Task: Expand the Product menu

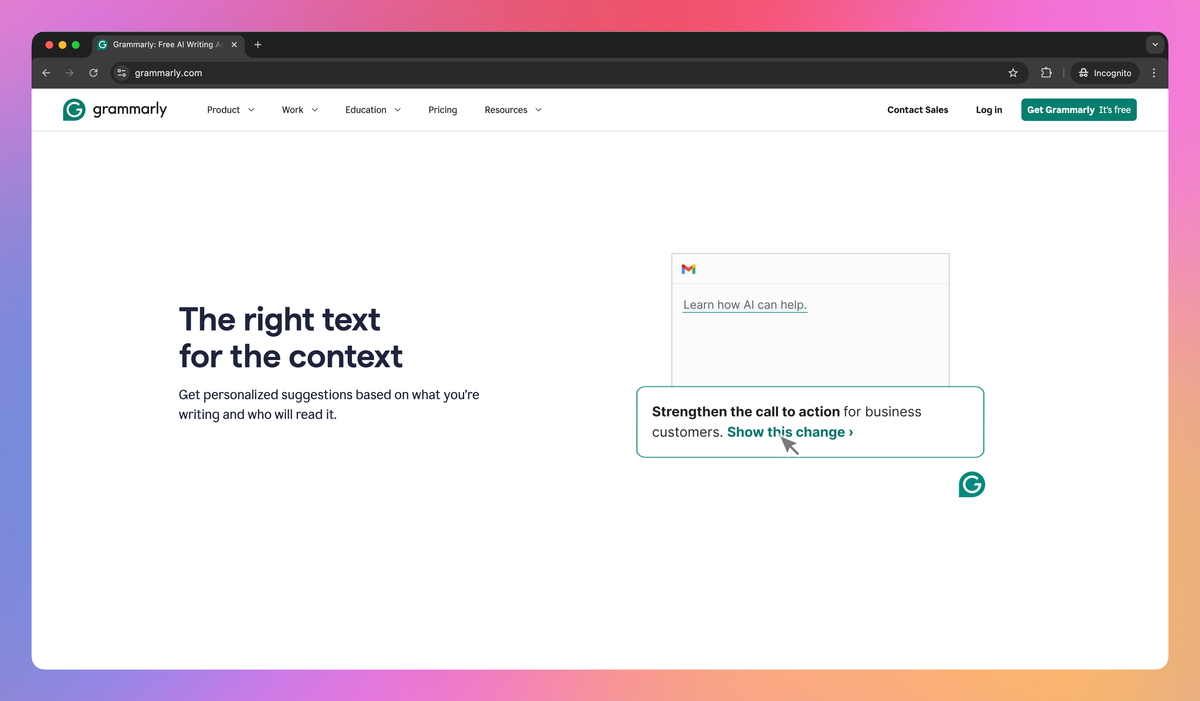Action: pyautogui.click(x=231, y=110)
